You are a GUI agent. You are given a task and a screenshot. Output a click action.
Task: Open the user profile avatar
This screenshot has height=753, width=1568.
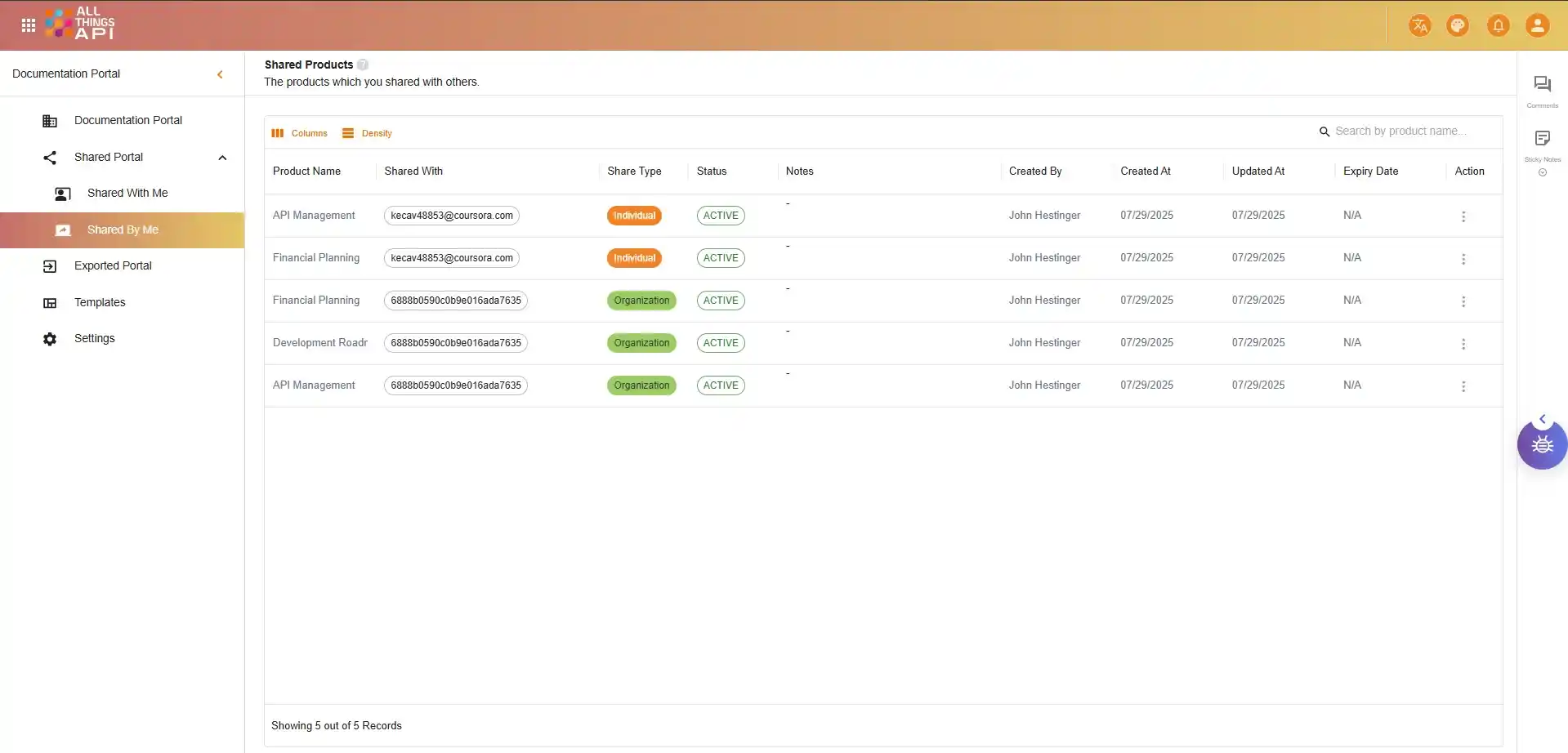point(1537,25)
